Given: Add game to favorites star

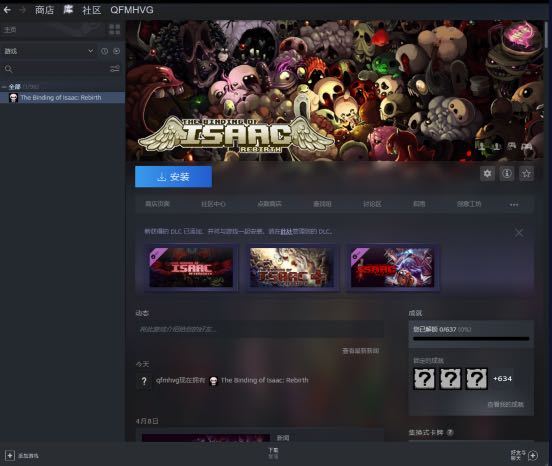Looking at the screenshot, I should click(526, 174).
